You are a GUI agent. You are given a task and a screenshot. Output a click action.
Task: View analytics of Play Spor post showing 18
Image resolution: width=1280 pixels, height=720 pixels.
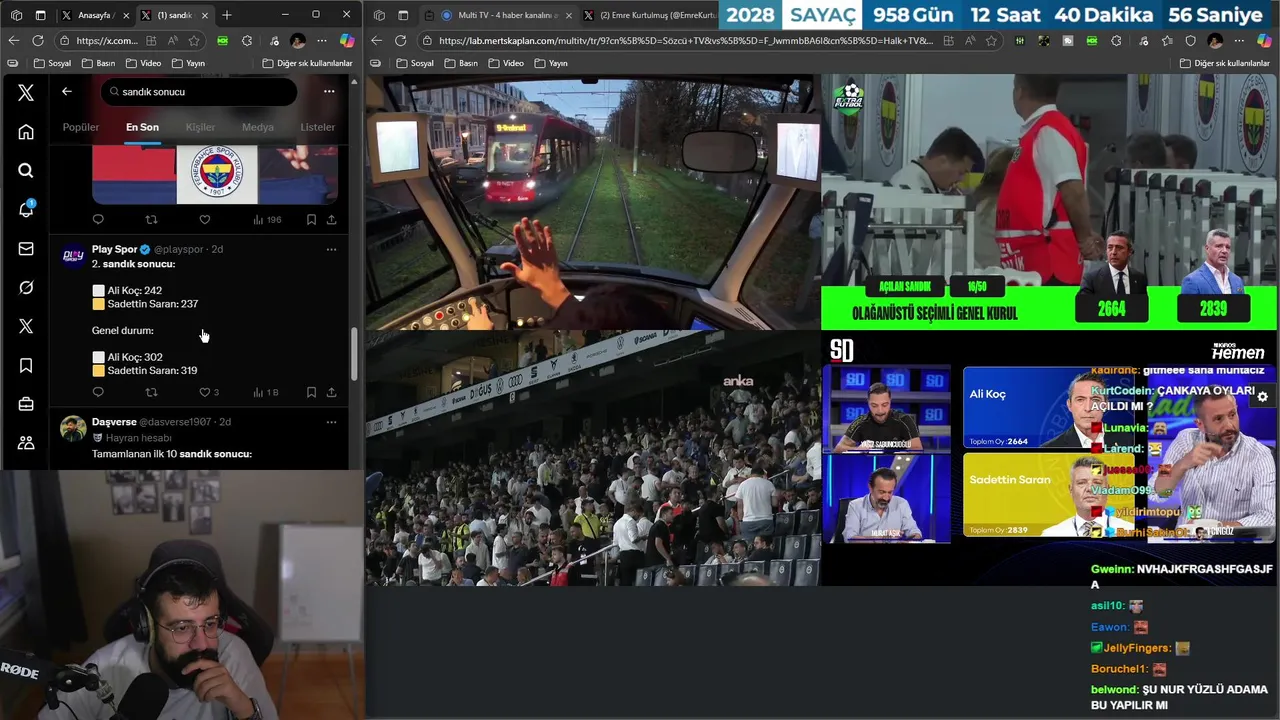pyautogui.click(x=265, y=392)
